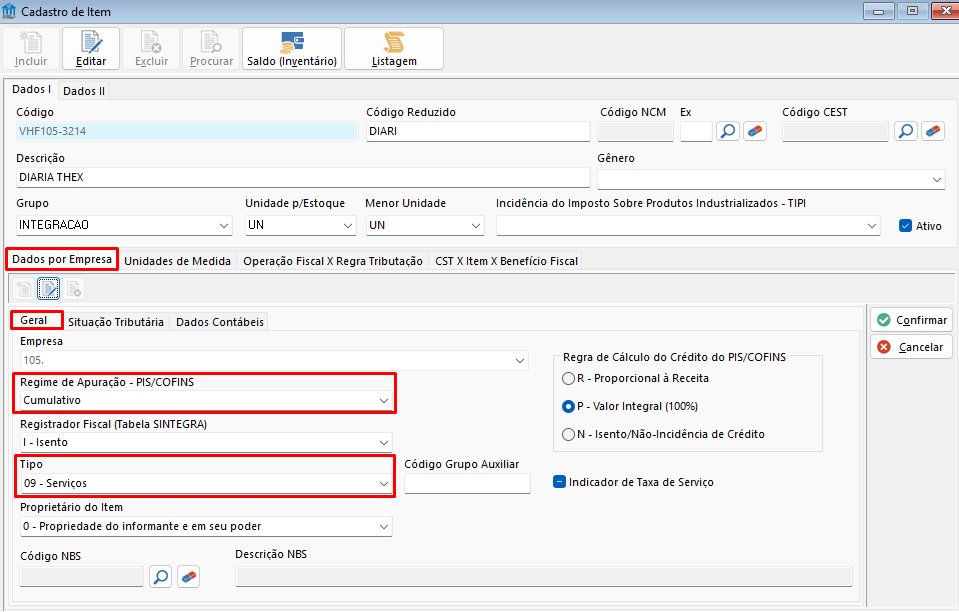This screenshot has height=612, width=959.
Task: Select the N - Isento/Não-Incidência de Crédito option
Action: 569,434
